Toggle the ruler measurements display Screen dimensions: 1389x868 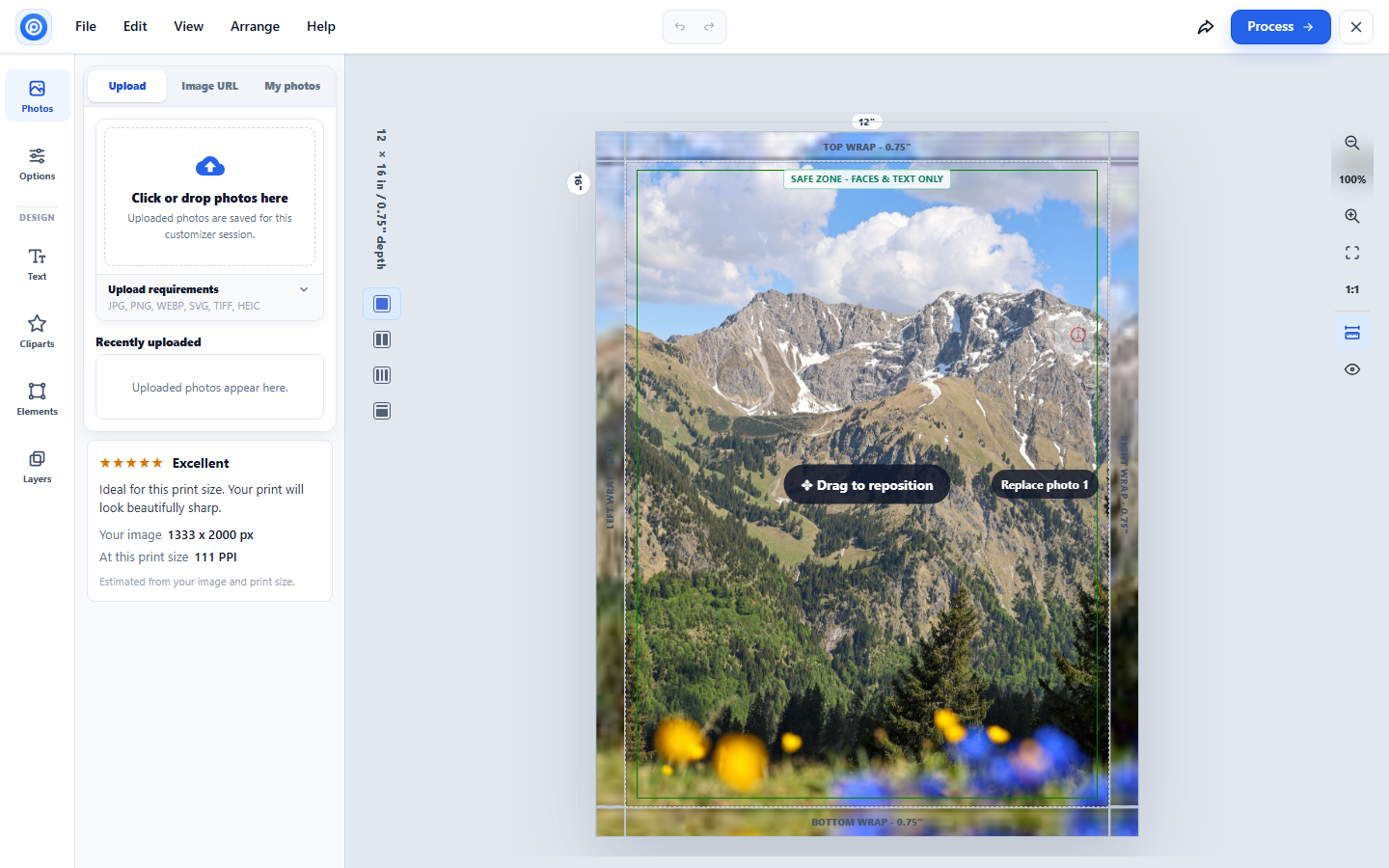[x=1352, y=333]
